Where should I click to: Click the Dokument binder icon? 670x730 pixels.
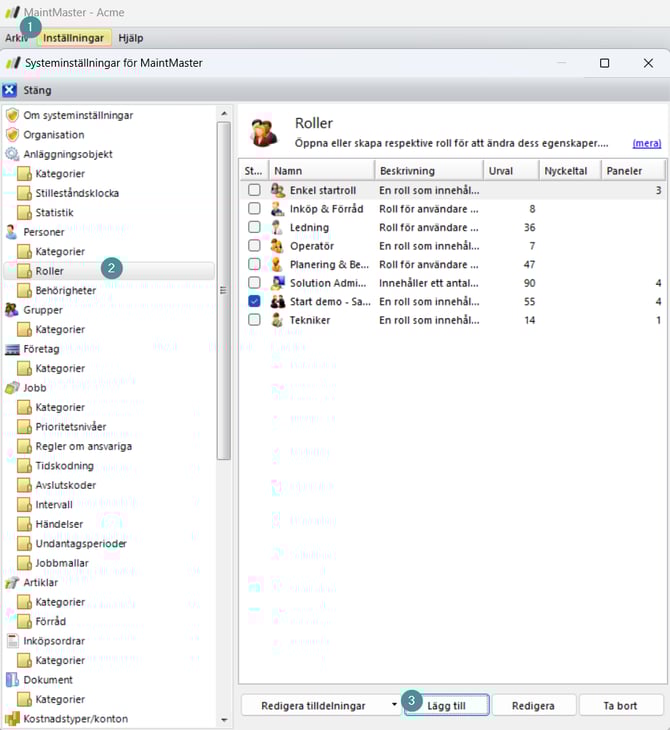13,680
